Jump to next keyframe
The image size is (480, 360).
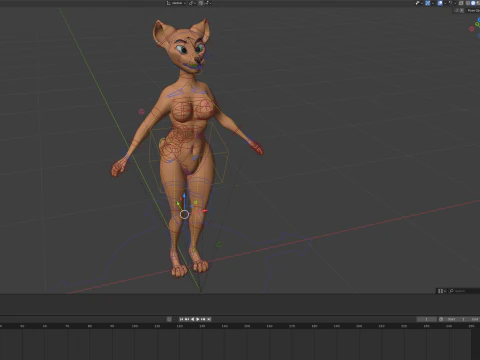point(203,319)
